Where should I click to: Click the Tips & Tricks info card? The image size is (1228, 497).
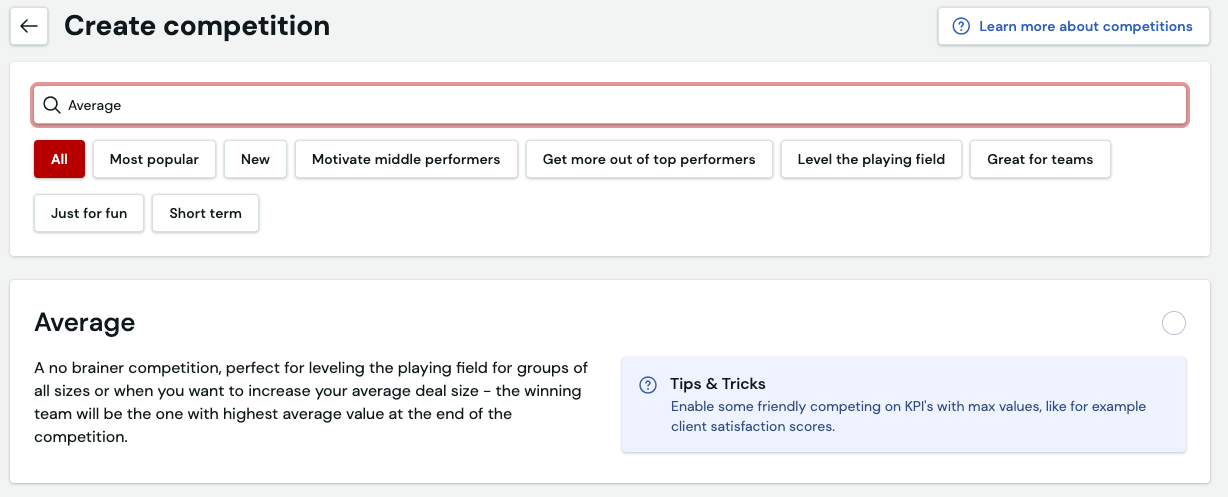click(x=904, y=404)
